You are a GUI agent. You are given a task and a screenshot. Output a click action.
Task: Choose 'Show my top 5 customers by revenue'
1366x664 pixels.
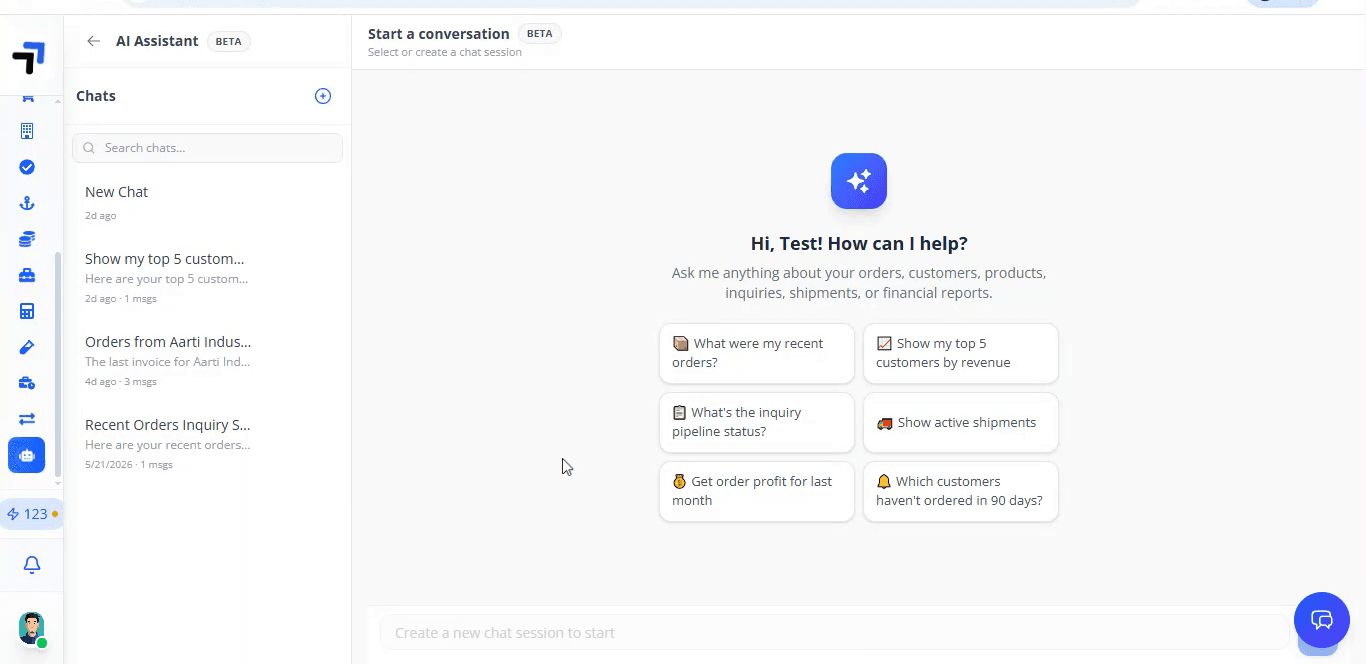pos(961,353)
